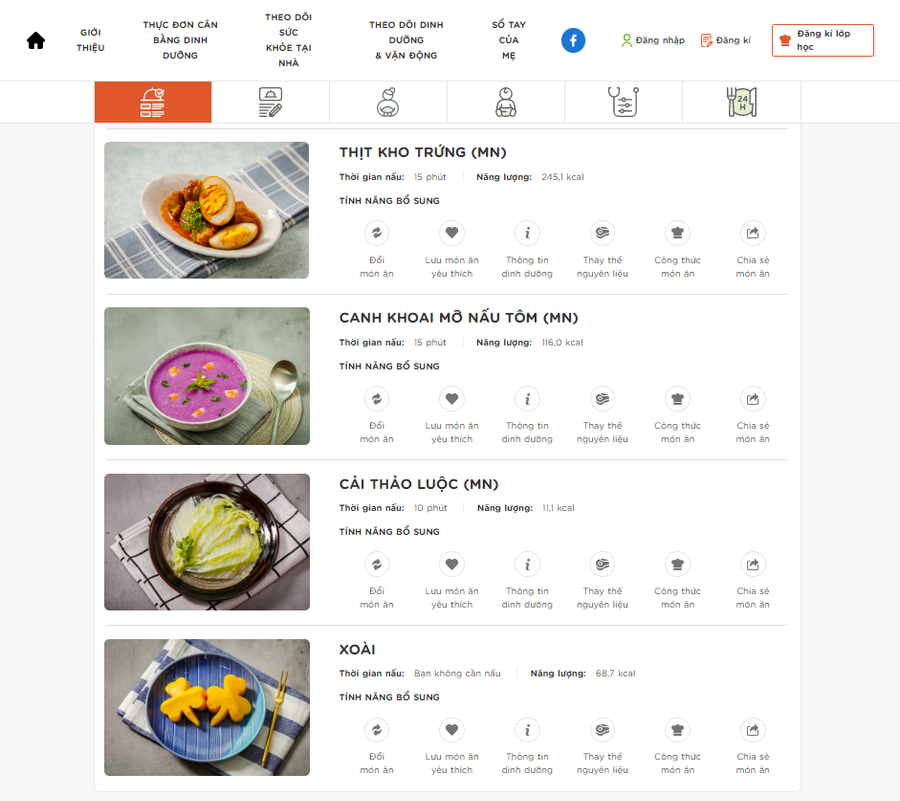Select the pregnant mother tab icon
900x801 pixels.
point(388,102)
